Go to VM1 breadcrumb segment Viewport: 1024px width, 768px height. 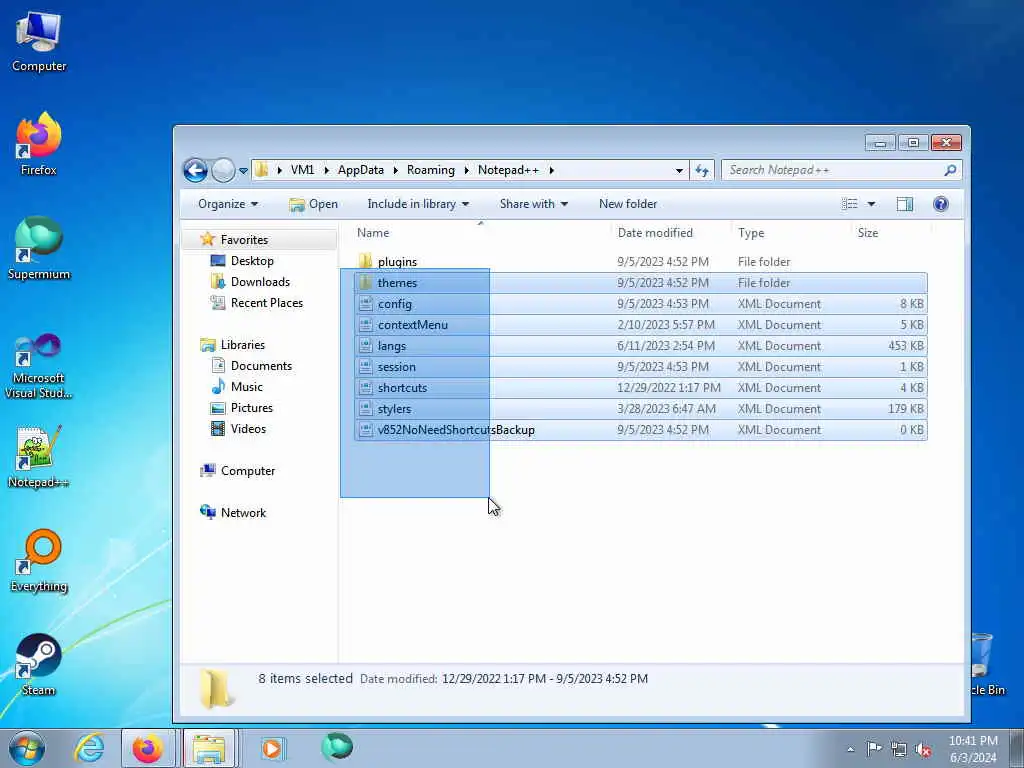[x=302, y=170]
